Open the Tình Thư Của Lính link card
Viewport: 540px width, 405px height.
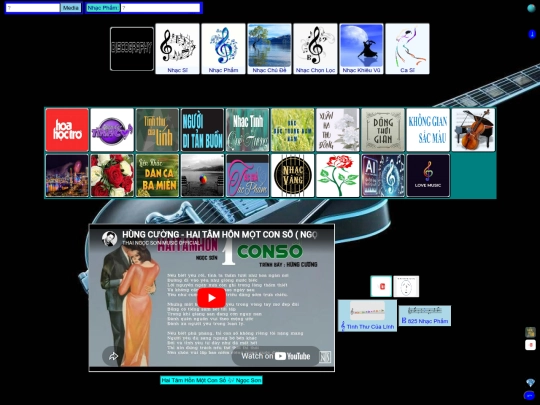367,316
